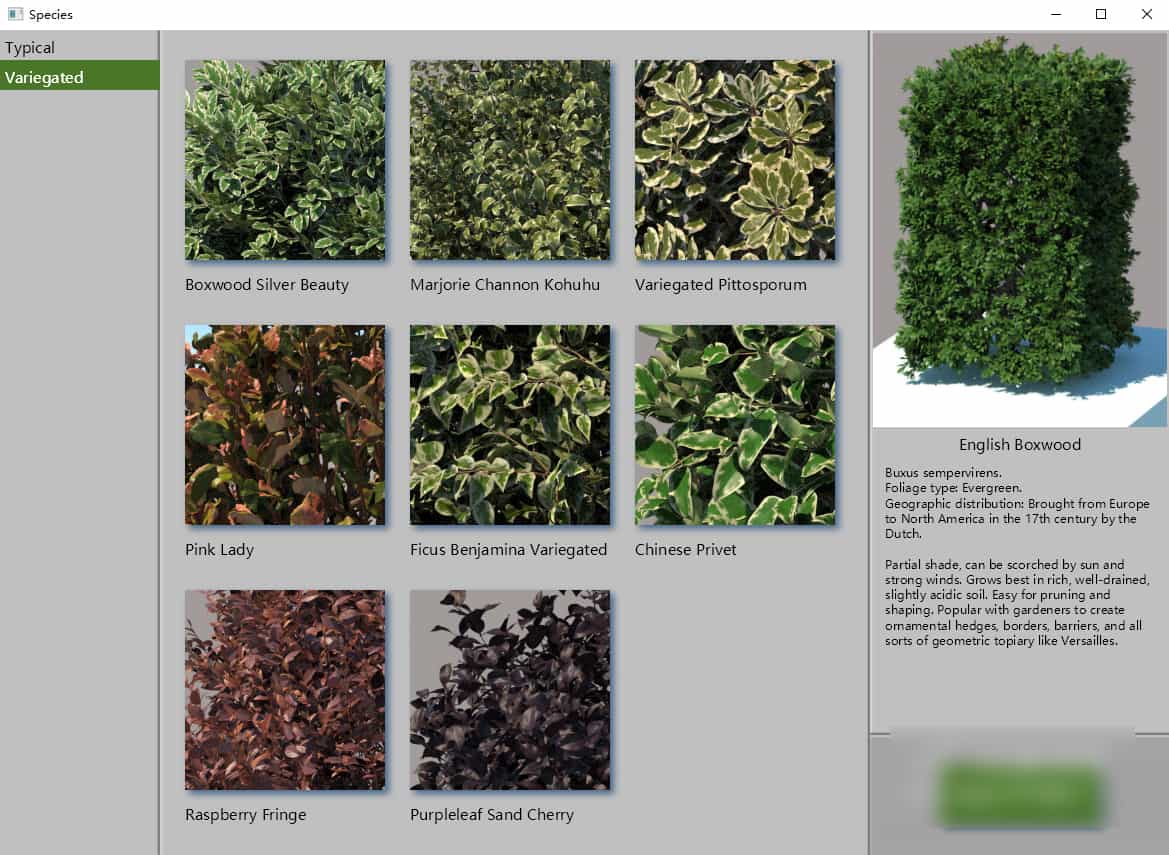The height and width of the screenshot is (855, 1169).
Task: Select the Raspberry Fringe thumbnail image
Action: 285,690
